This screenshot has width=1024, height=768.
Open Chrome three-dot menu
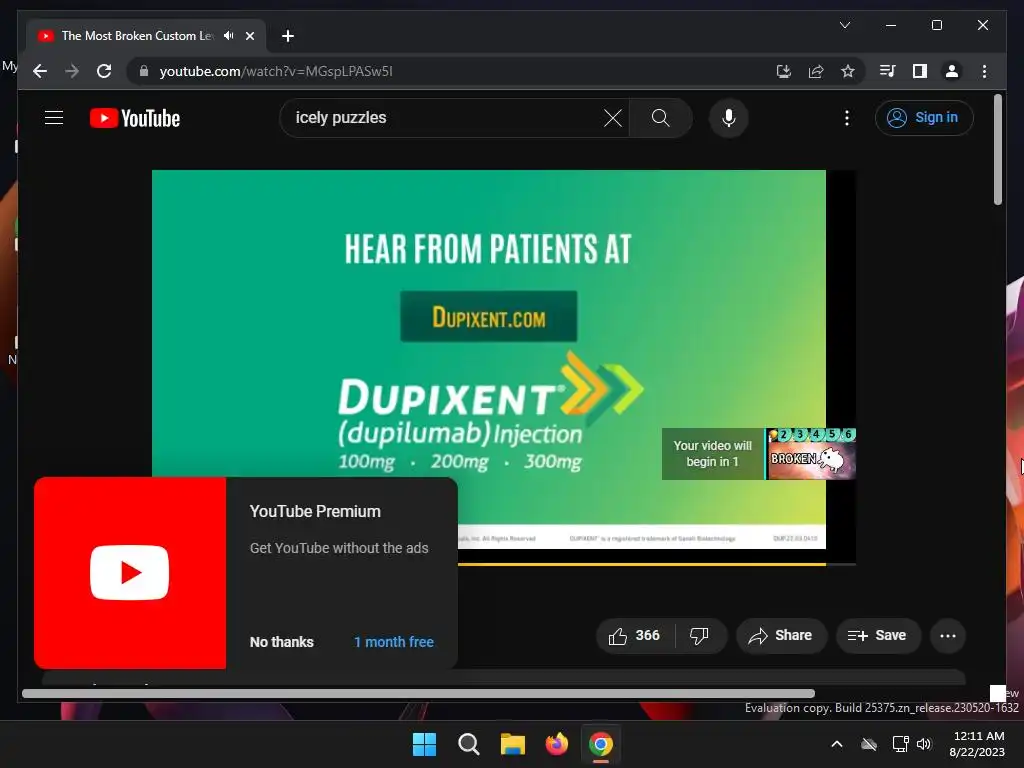click(x=984, y=71)
